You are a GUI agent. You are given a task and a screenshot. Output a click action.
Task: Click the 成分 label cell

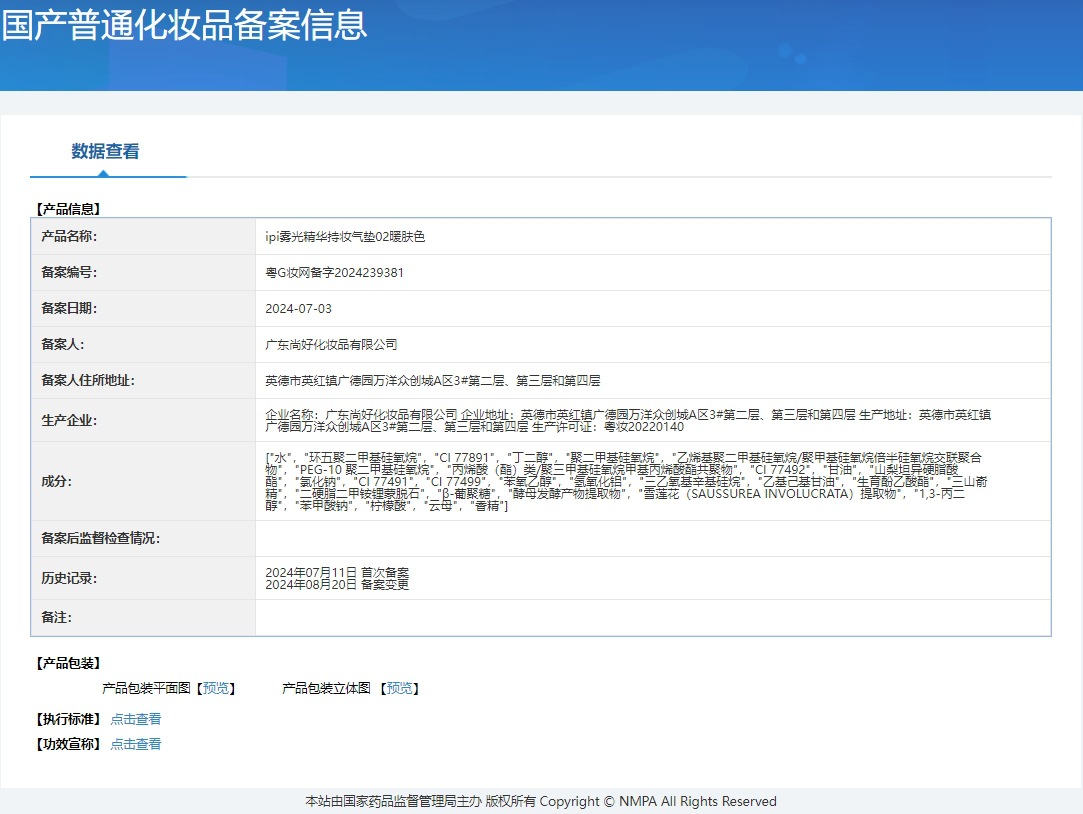pyautogui.click(x=143, y=481)
